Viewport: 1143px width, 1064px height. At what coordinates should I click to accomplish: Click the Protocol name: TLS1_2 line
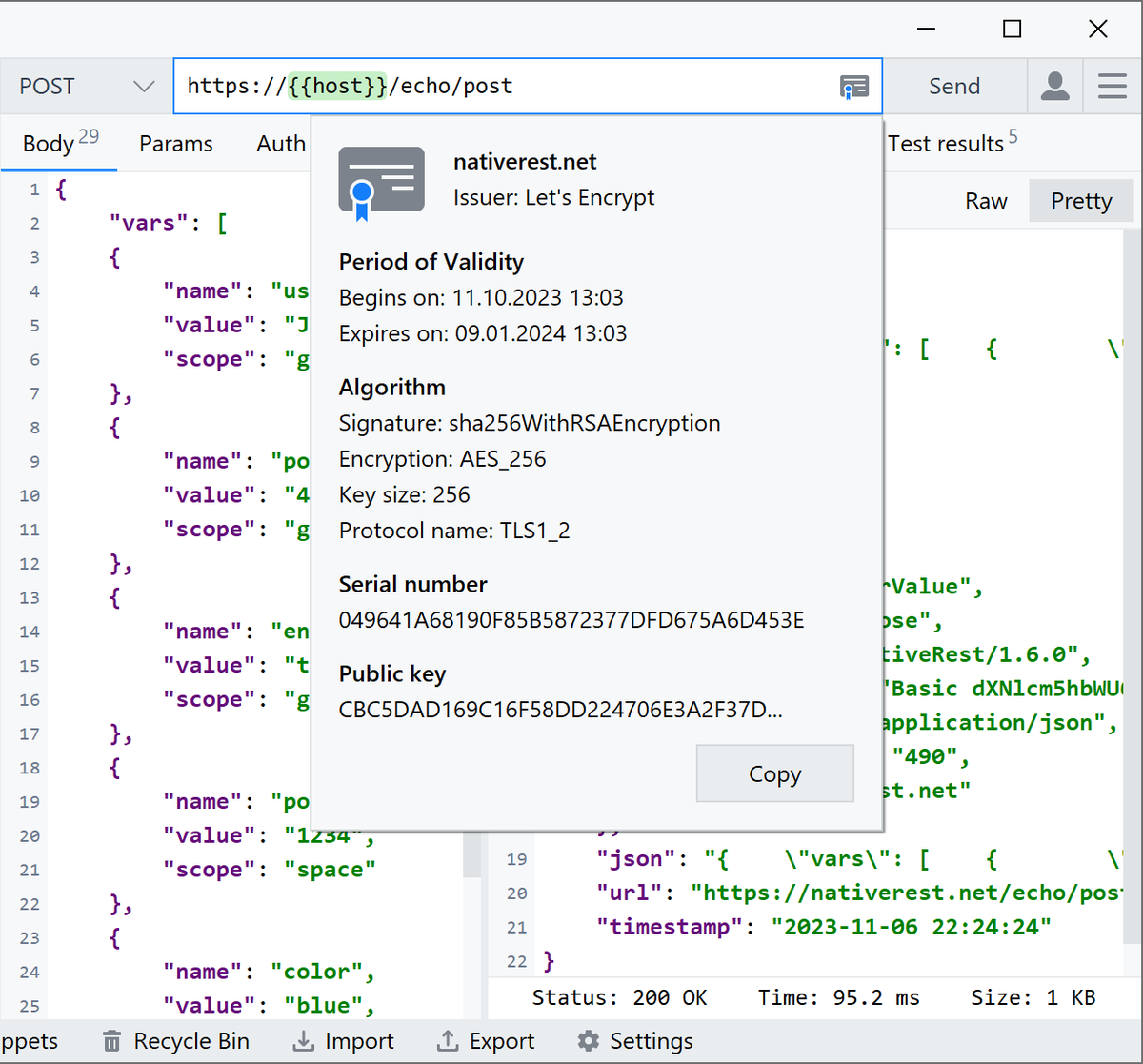coord(454,531)
